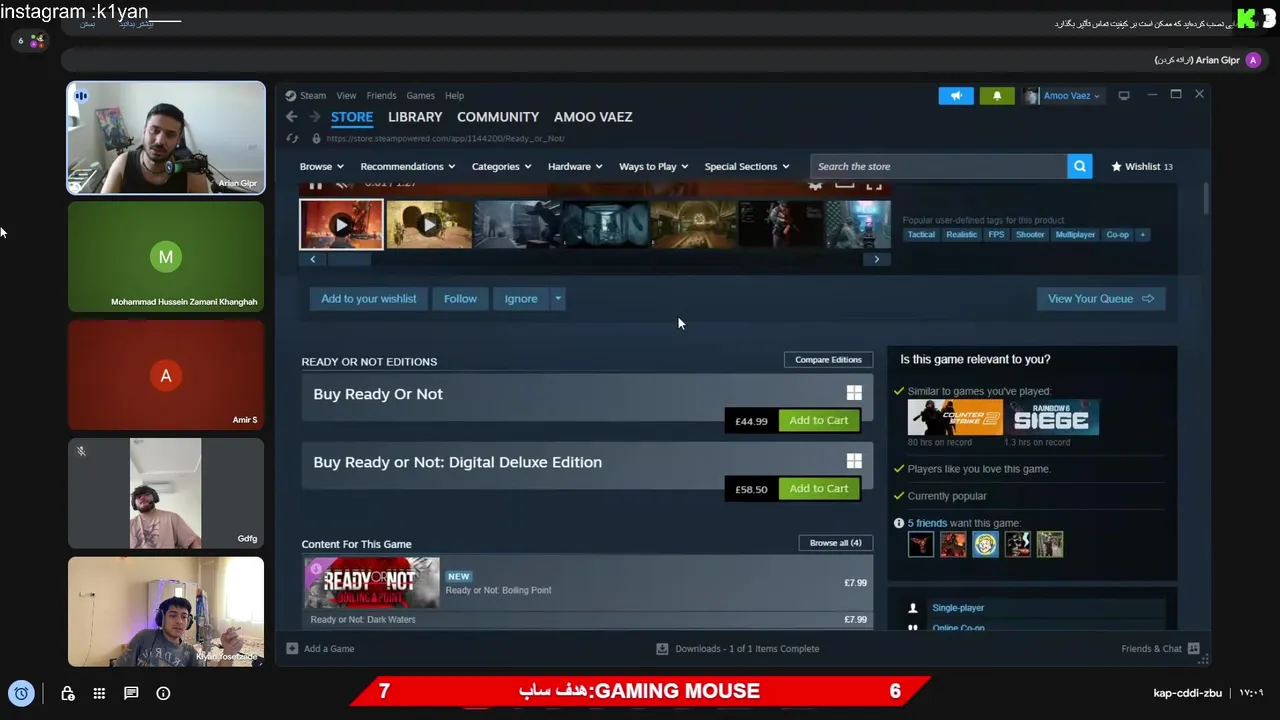Go forward with the Steam forward arrow
This screenshot has height=720, width=1280.
(x=316, y=117)
